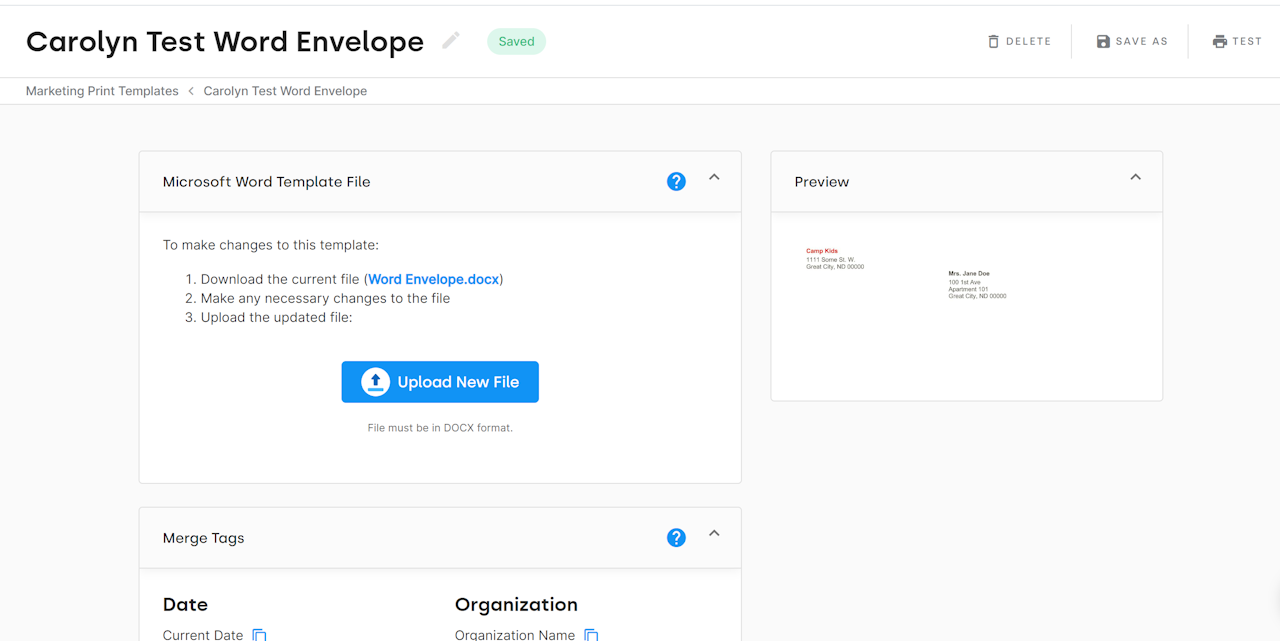Click the upload arrow icon in the button

click(x=375, y=382)
